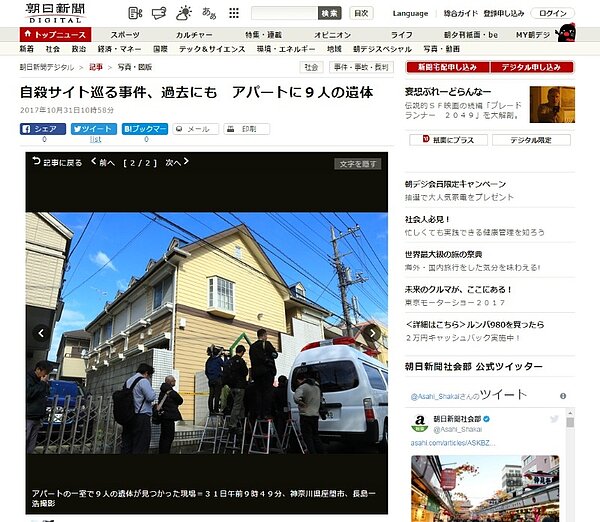Open カルチャー section
This screenshot has height=522, width=600.
click(x=194, y=35)
